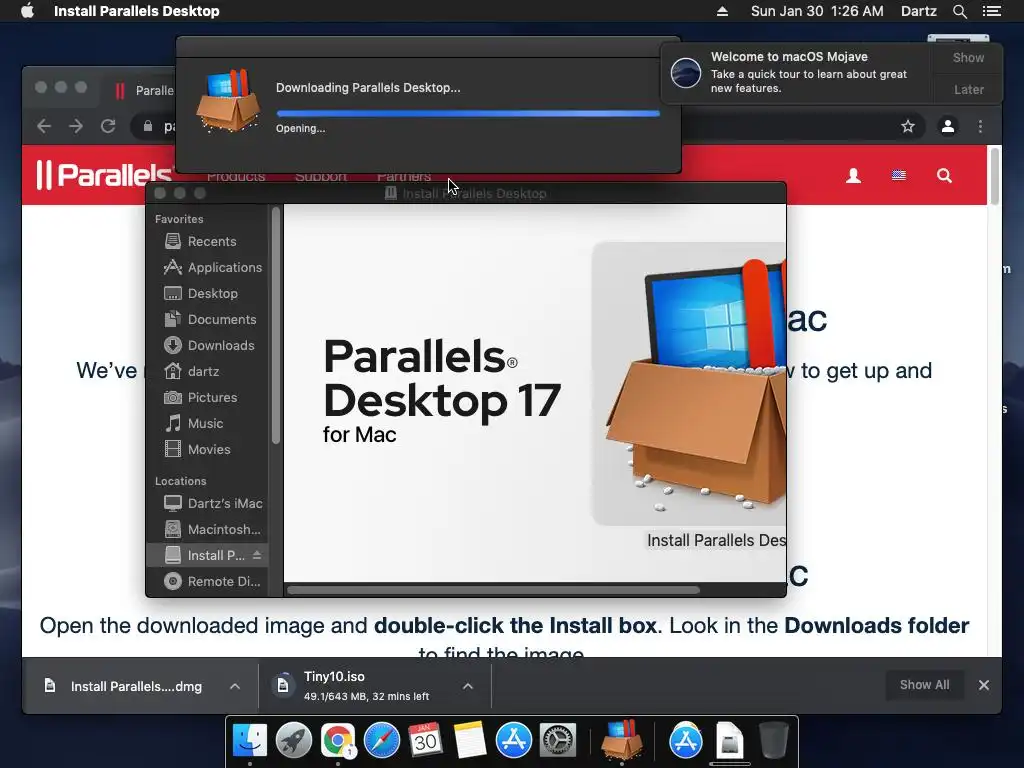This screenshot has width=1024, height=768.
Task: Open System Preferences gear in Dock
Action: click(558, 740)
